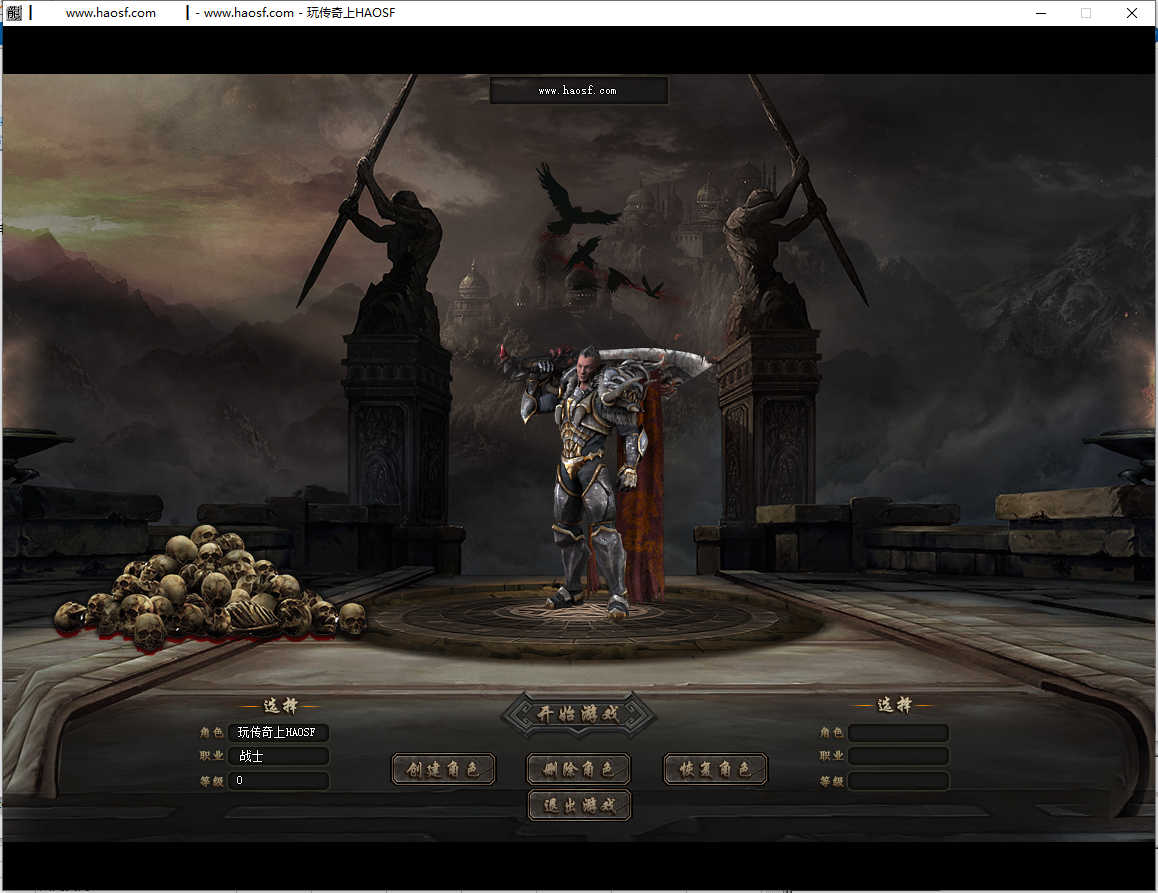This screenshot has height=893, width=1158.
Task: Click the game window icon in title bar
Action: pyautogui.click(x=13, y=13)
